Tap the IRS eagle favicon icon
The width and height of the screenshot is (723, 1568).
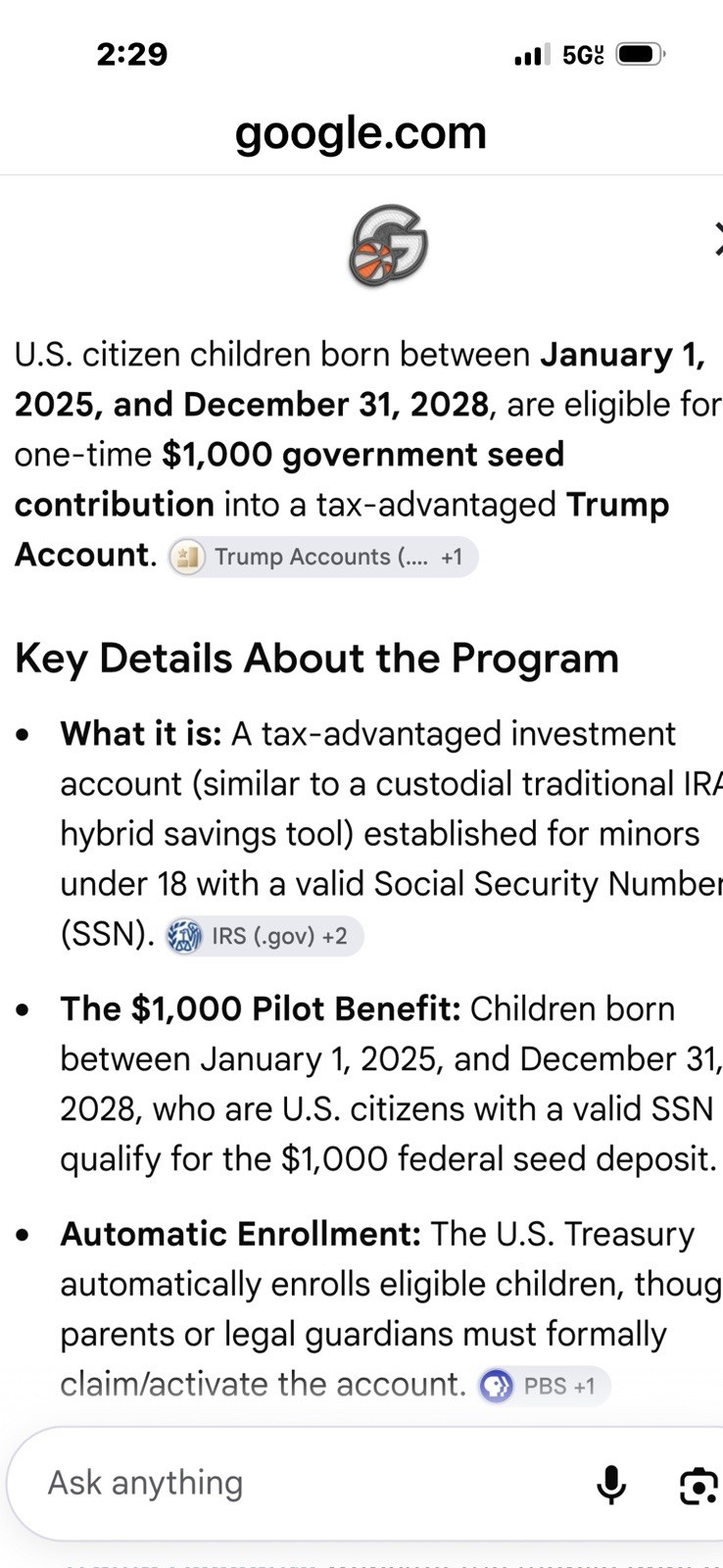(184, 936)
